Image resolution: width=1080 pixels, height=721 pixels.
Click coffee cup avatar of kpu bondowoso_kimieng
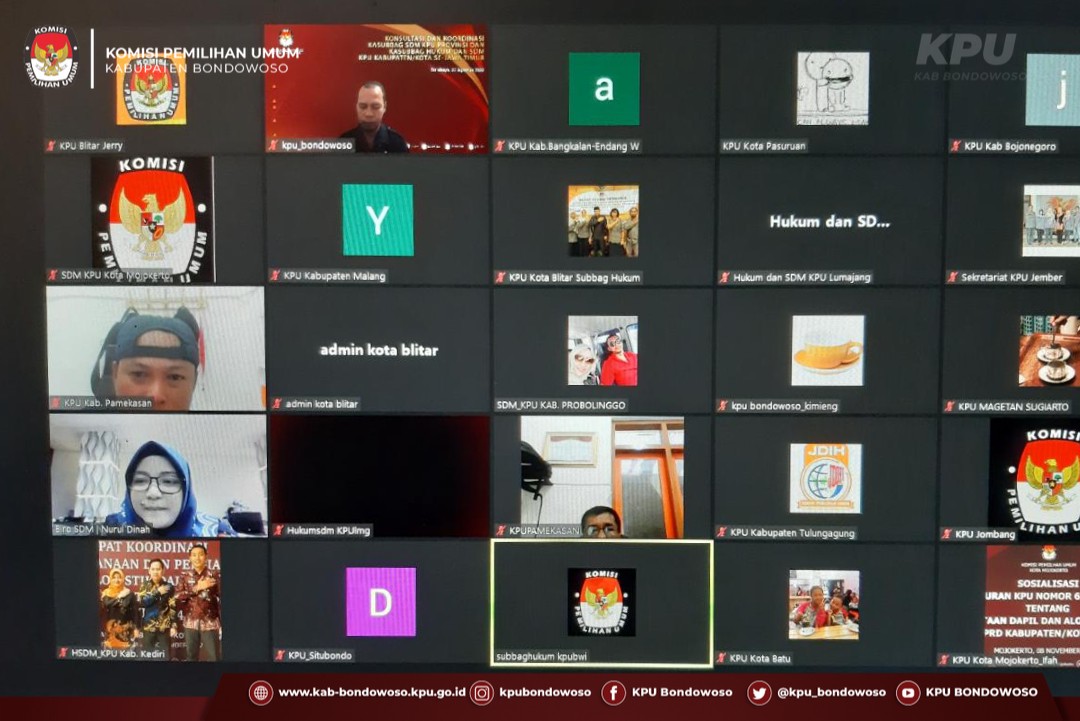pyautogui.click(x=827, y=351)
